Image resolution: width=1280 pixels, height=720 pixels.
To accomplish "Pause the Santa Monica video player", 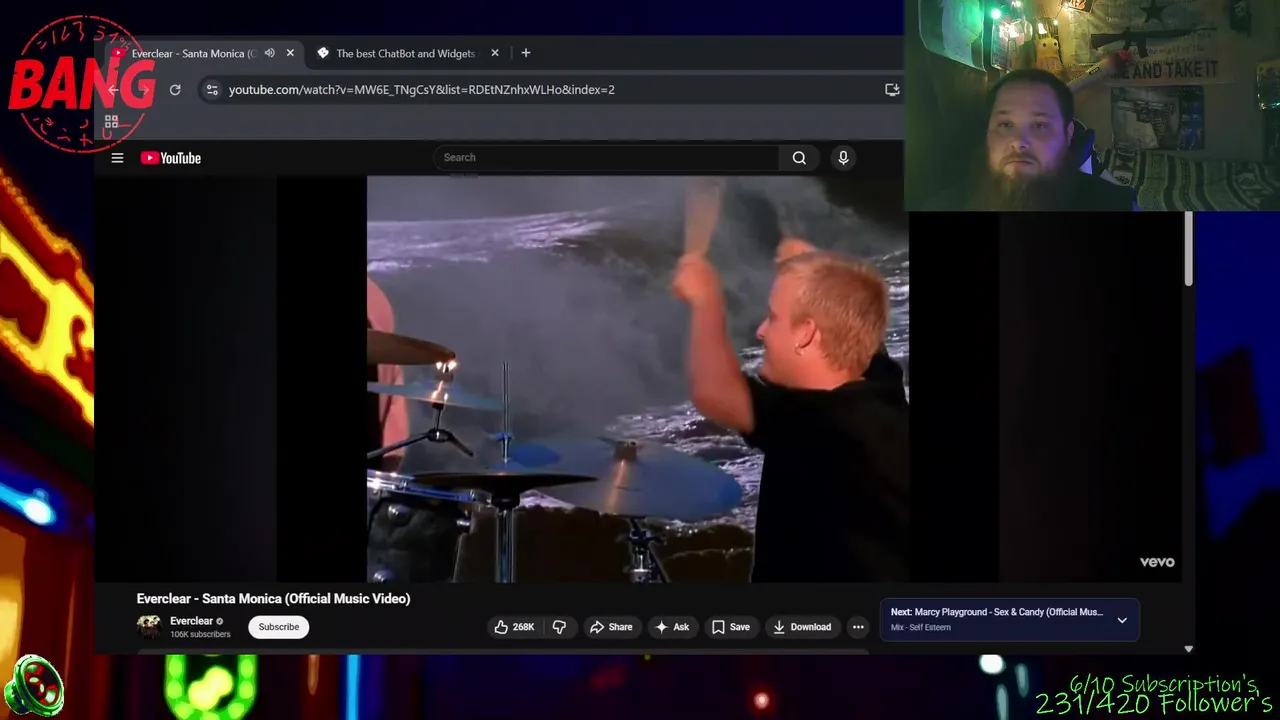I will [x=637, y=379].
